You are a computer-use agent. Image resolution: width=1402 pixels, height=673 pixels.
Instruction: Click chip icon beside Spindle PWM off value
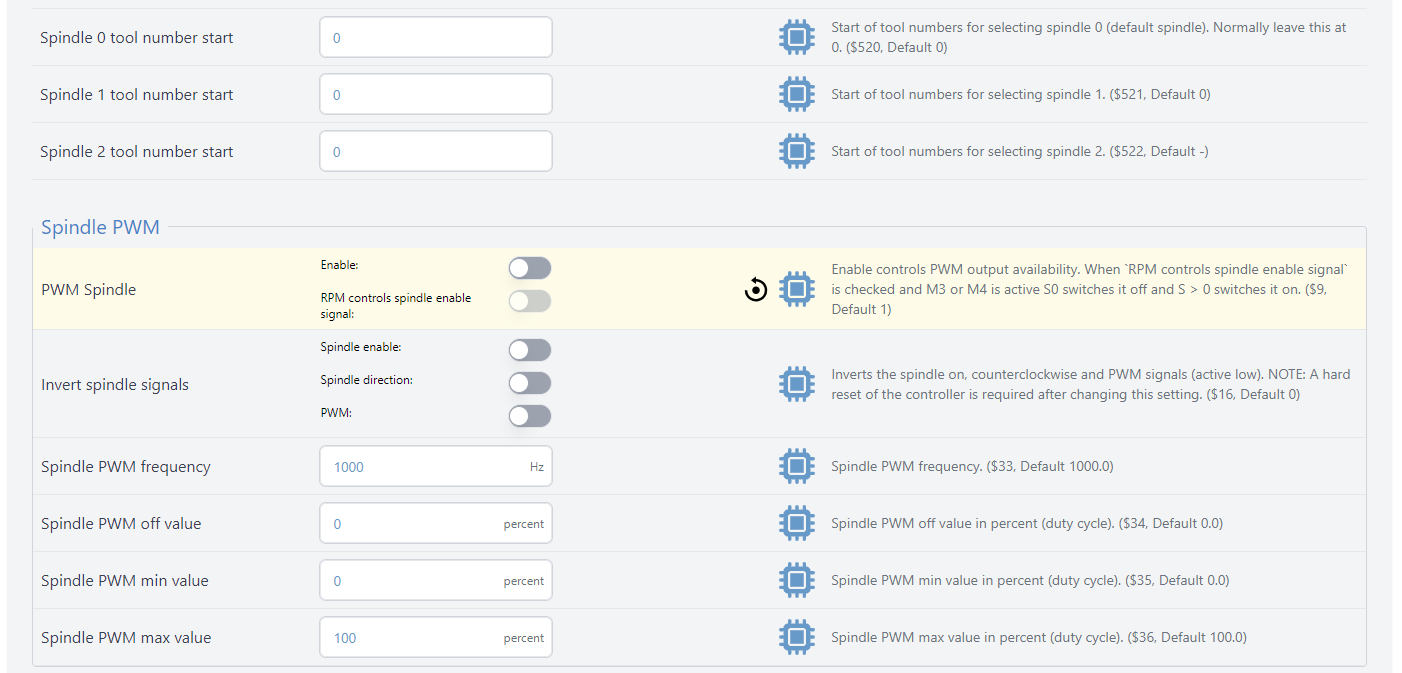[x=796, y=524]
